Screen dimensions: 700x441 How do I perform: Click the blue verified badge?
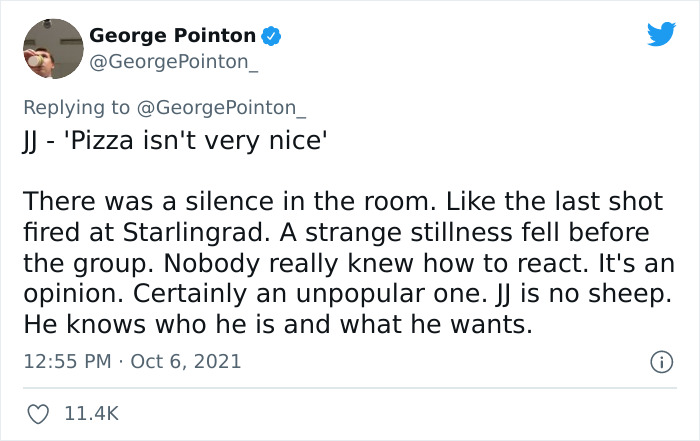click(270, 36)
